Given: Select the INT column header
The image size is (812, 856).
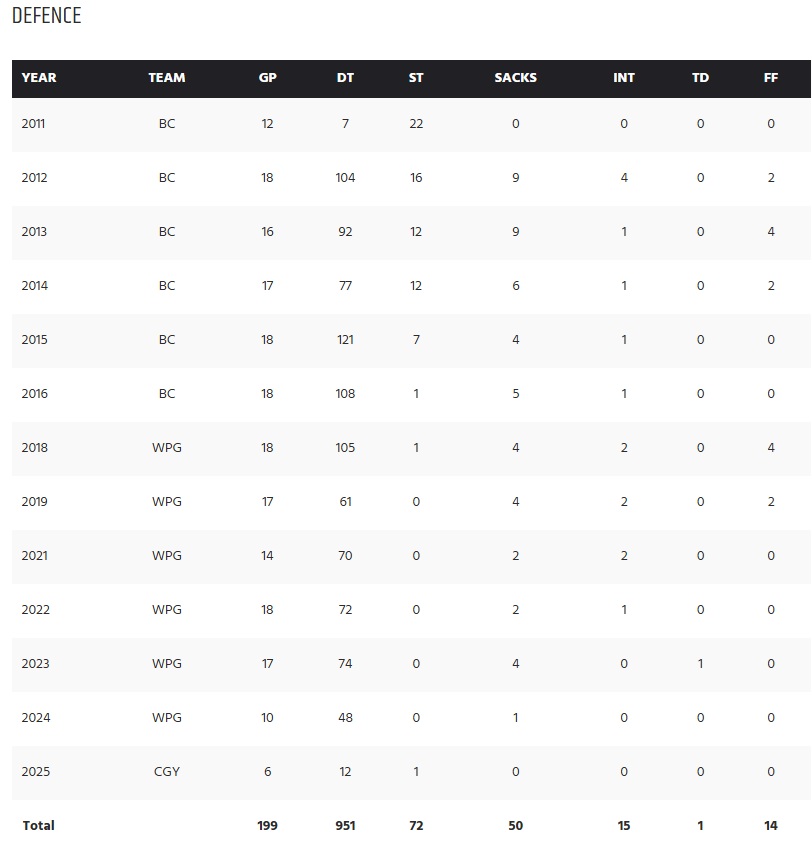Looking at the screenshot, I should click(x=624, y=78).
